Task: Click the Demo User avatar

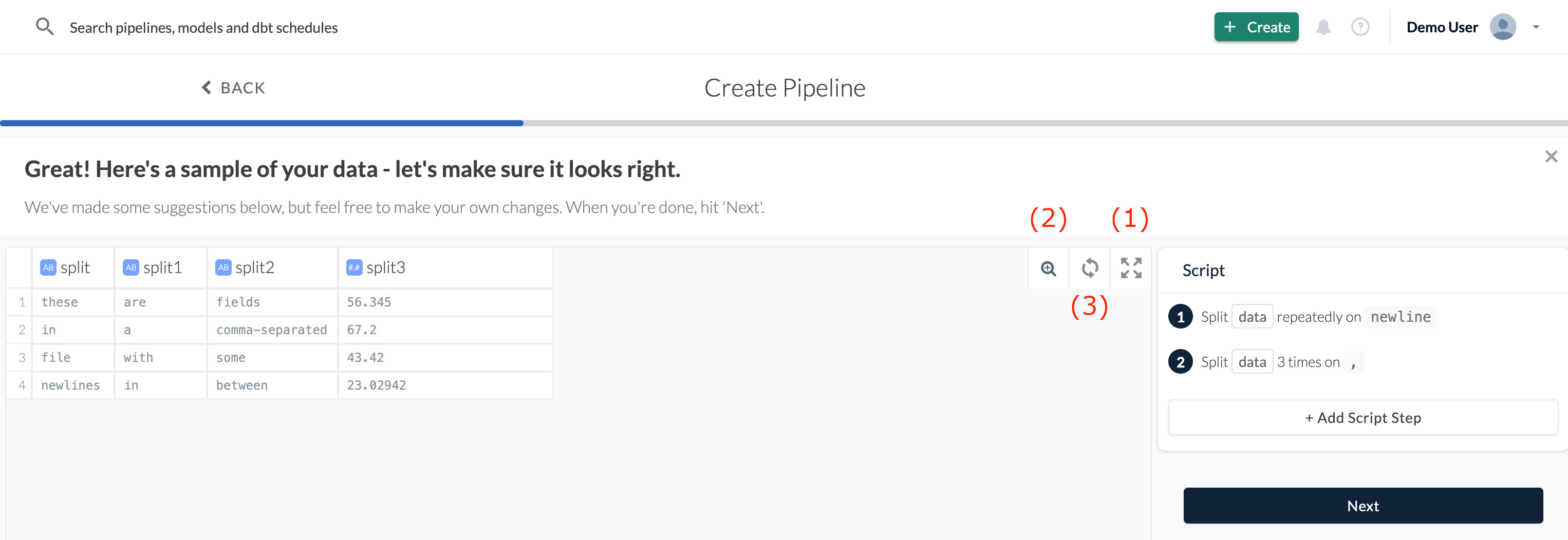Action: click(x=1502, y=27)
